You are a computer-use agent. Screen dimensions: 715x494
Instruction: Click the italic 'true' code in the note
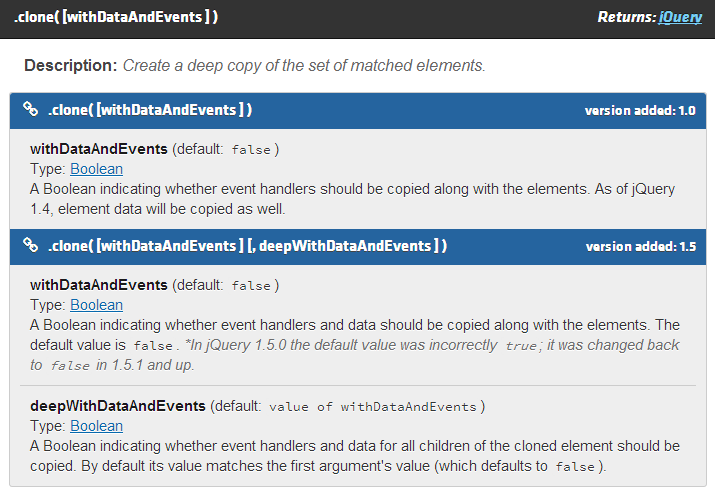point(520,346)
